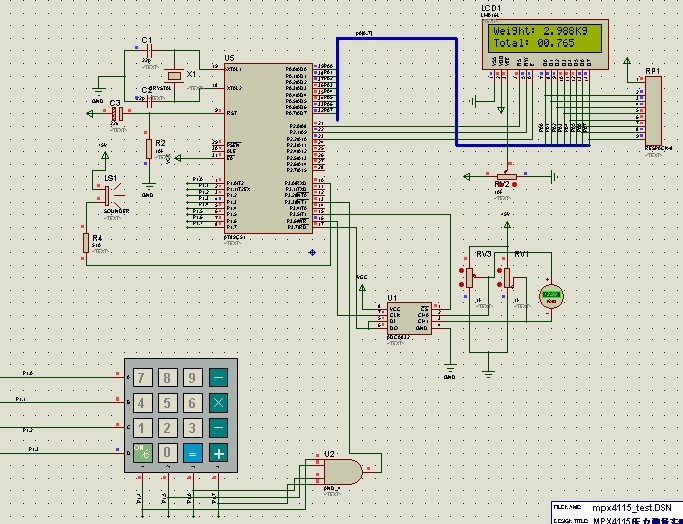Screen dimensions: 683x524
Task: Select capacitor C2
Action: pyautogui.click(x=150, y=103)
